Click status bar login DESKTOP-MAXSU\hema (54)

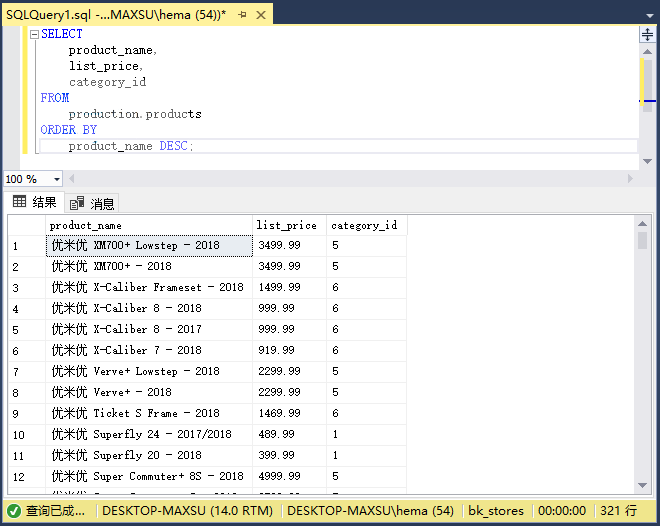[x=370, y=511]
